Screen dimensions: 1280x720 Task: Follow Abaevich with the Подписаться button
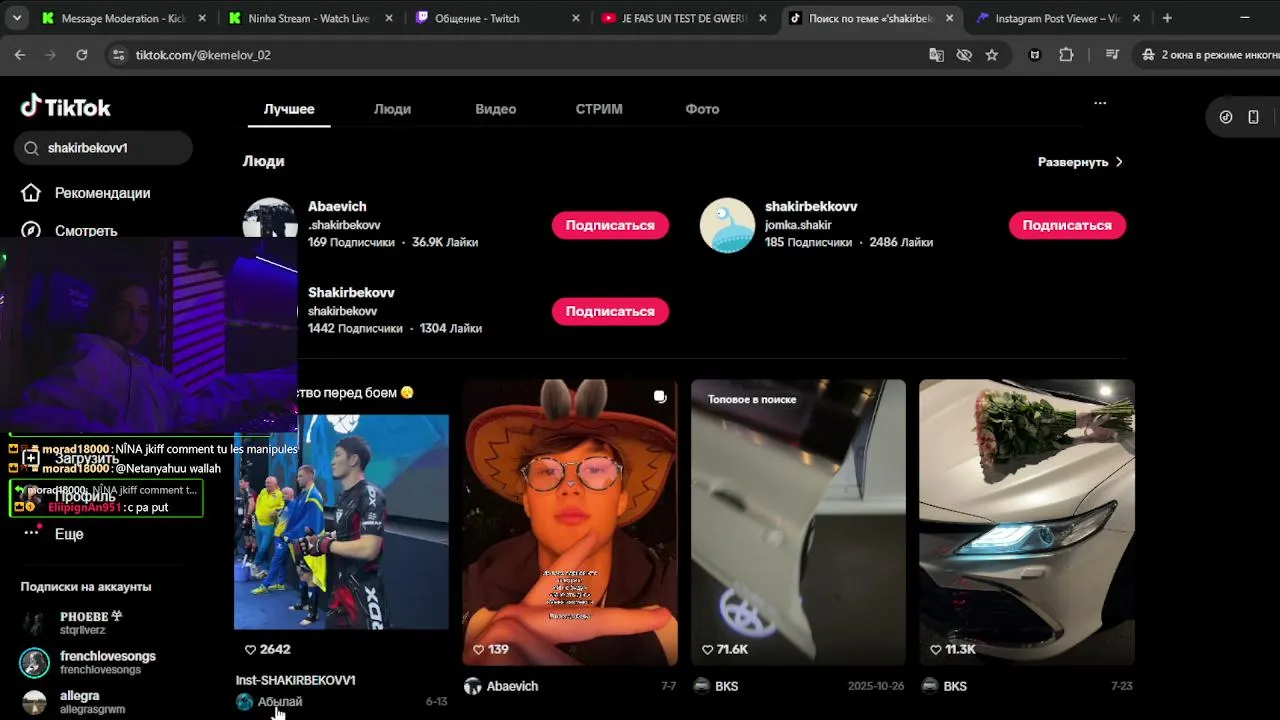pos(610,225)
